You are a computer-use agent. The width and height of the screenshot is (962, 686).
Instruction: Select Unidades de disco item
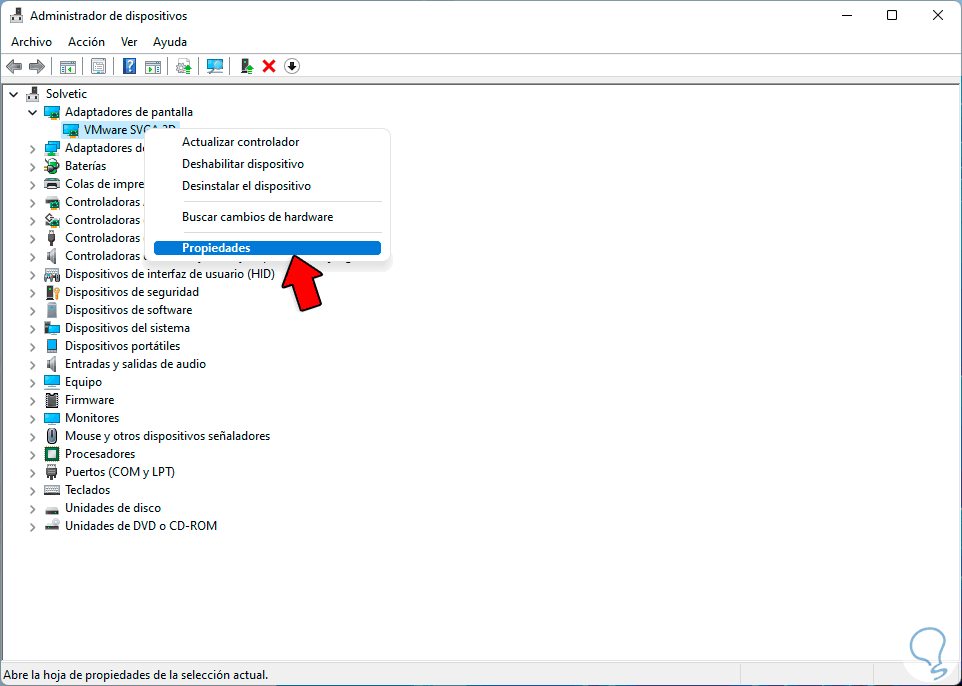click(x=113, y=508)
